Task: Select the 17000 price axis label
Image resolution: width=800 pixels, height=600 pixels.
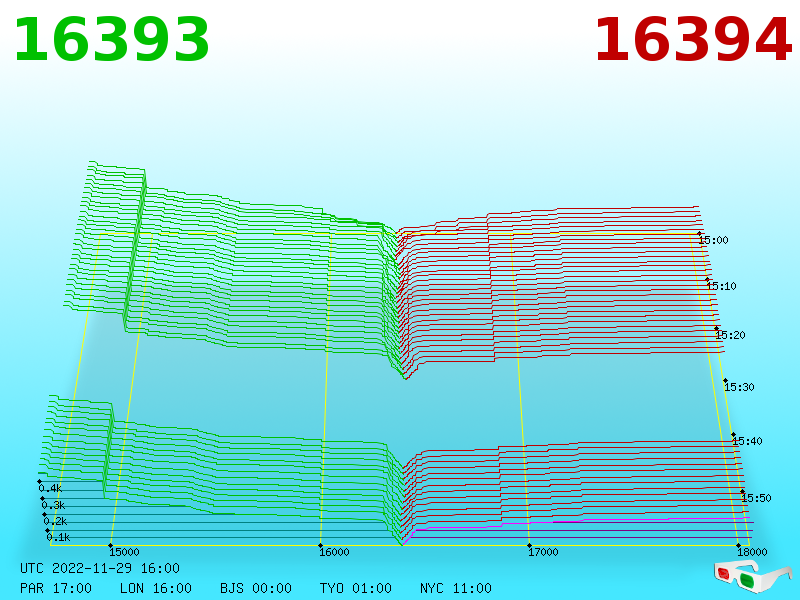Action: coord(543,552)
